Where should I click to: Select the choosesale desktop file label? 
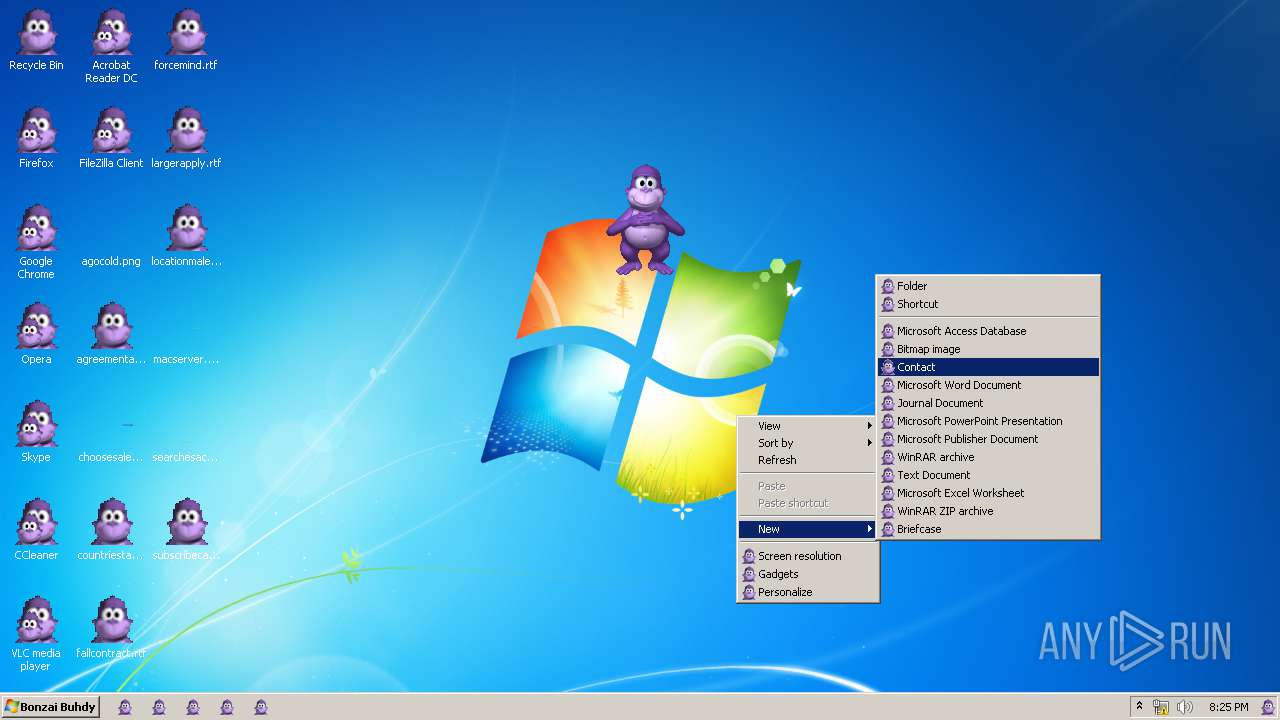click(x=111, y=457)
